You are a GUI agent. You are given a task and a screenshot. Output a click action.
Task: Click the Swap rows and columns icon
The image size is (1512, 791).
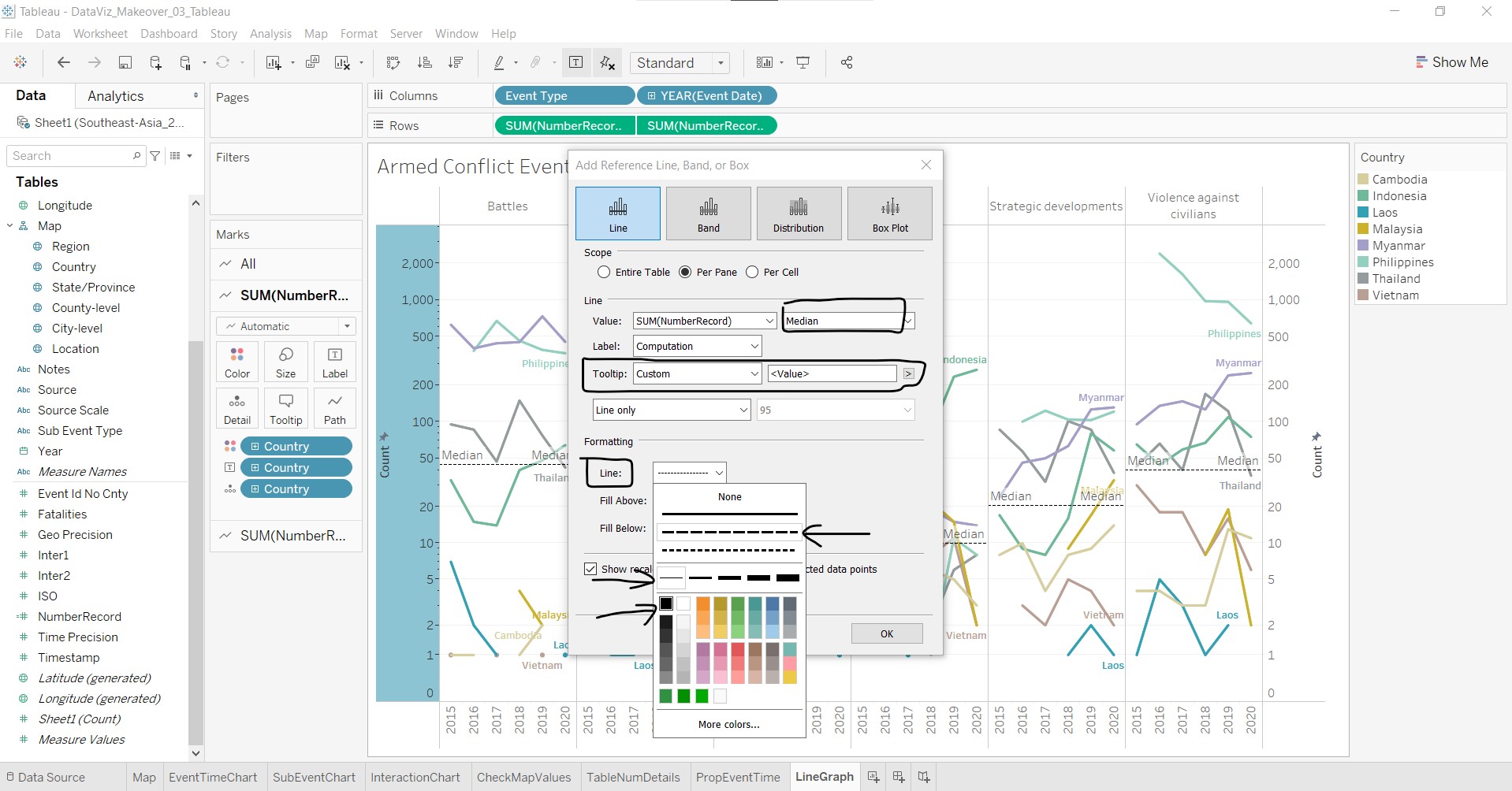click(x=393, y=63)
